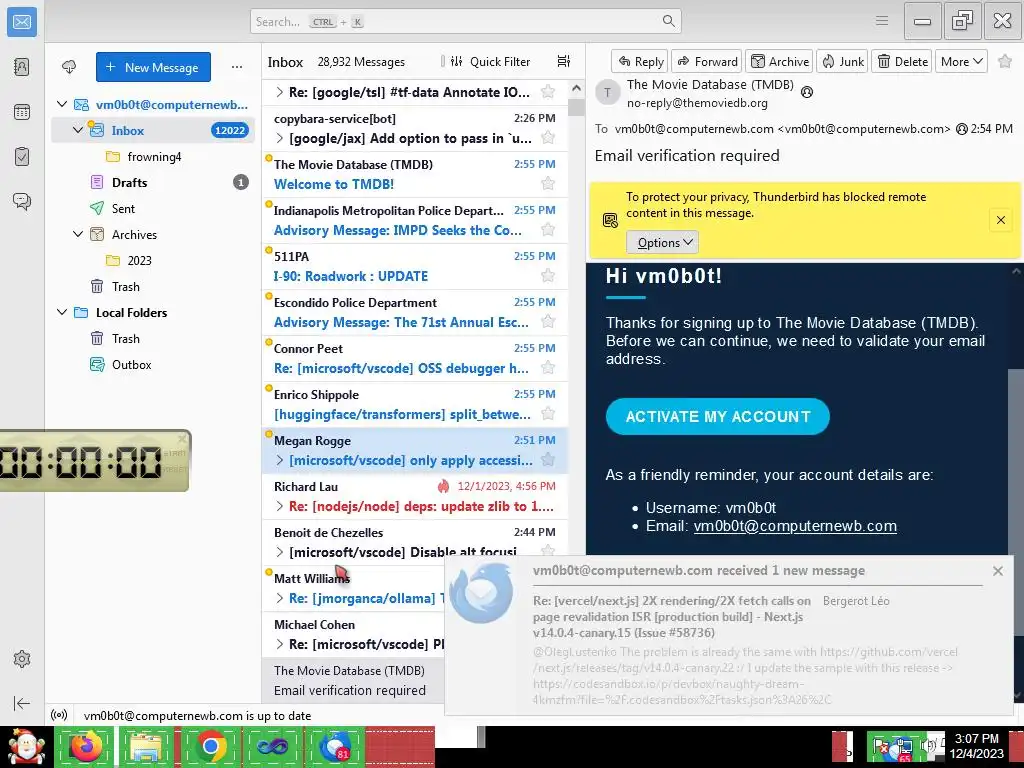
Task: Open the Address Book space
Action: [x=22, y=67]
